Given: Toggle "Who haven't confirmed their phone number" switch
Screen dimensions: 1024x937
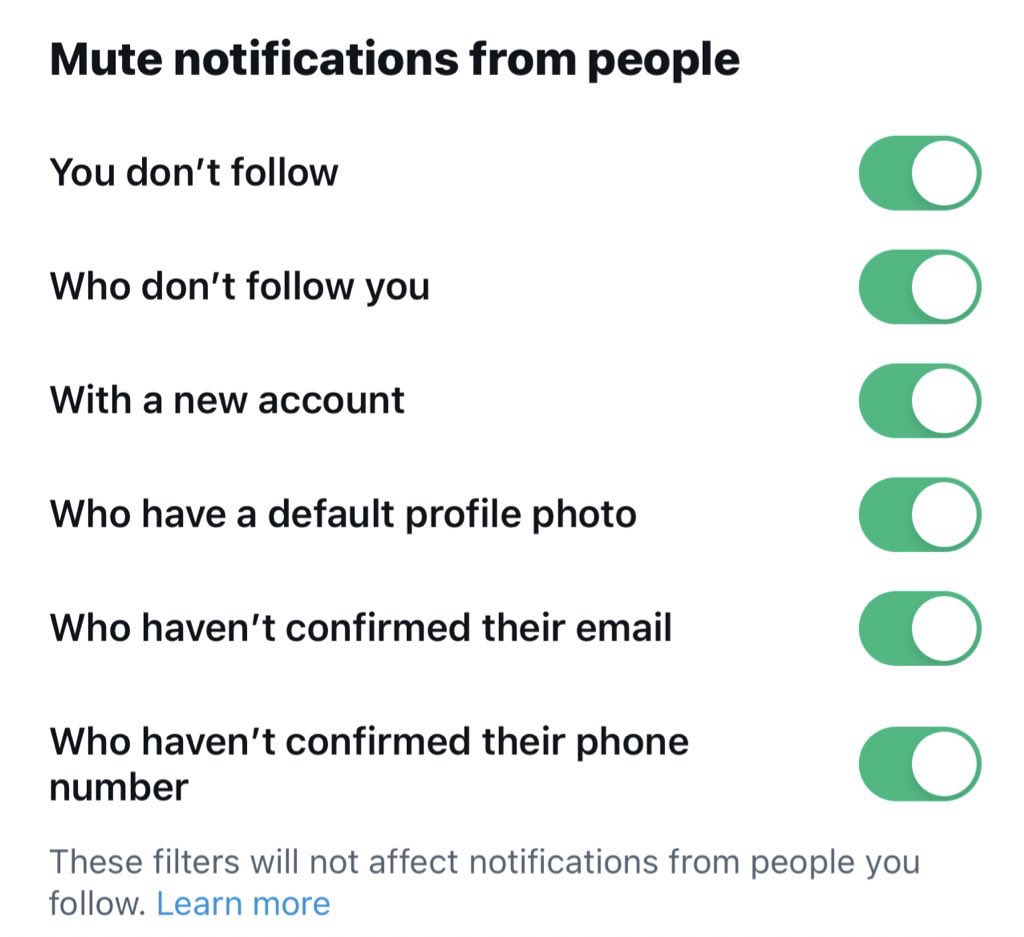Looking at the screenshot, I should pos(920,764).
